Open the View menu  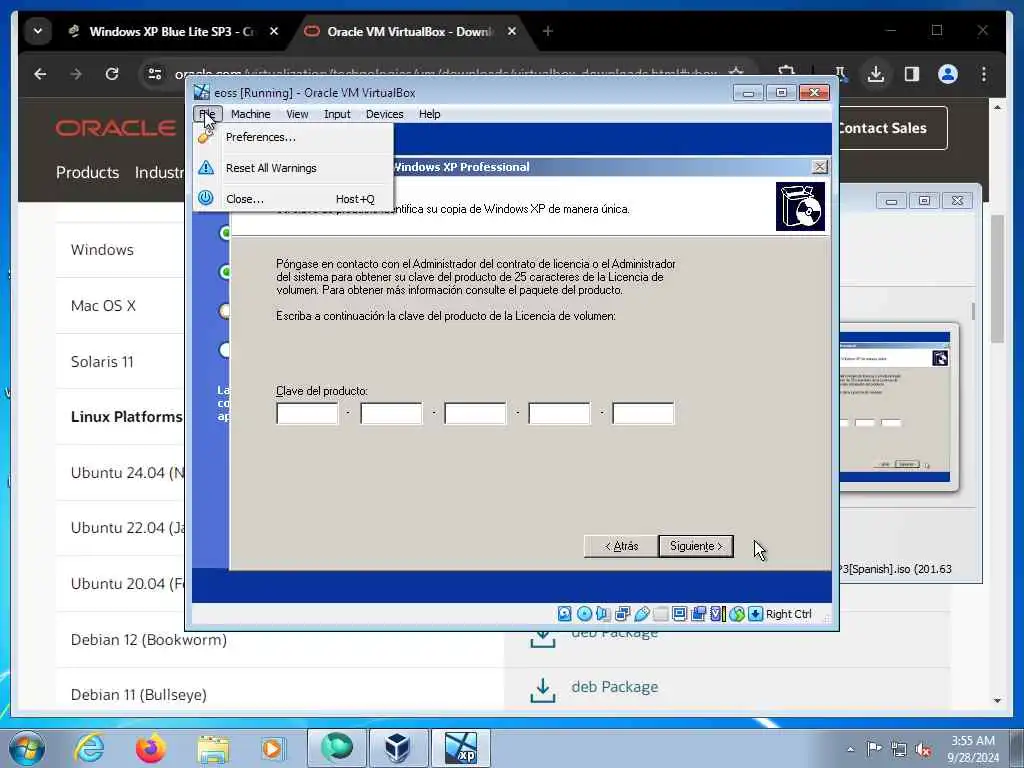(297, 114)
